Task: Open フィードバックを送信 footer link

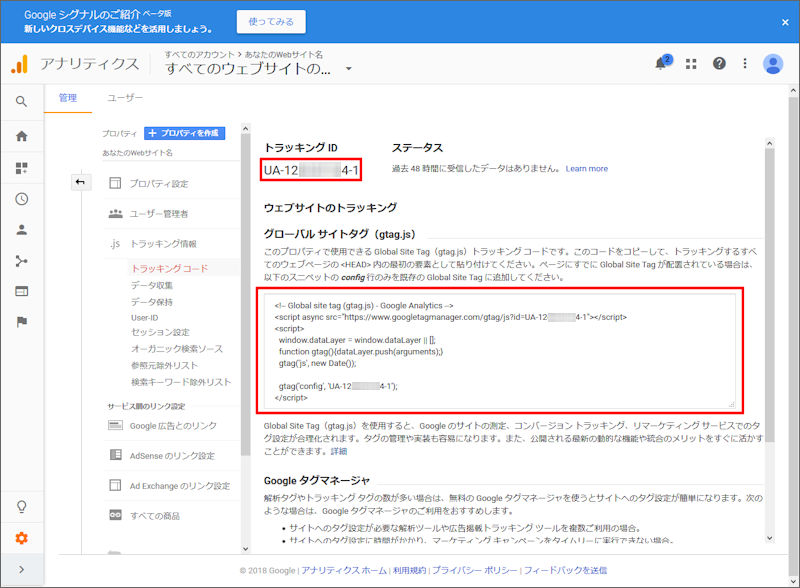Action: point(565,570)
